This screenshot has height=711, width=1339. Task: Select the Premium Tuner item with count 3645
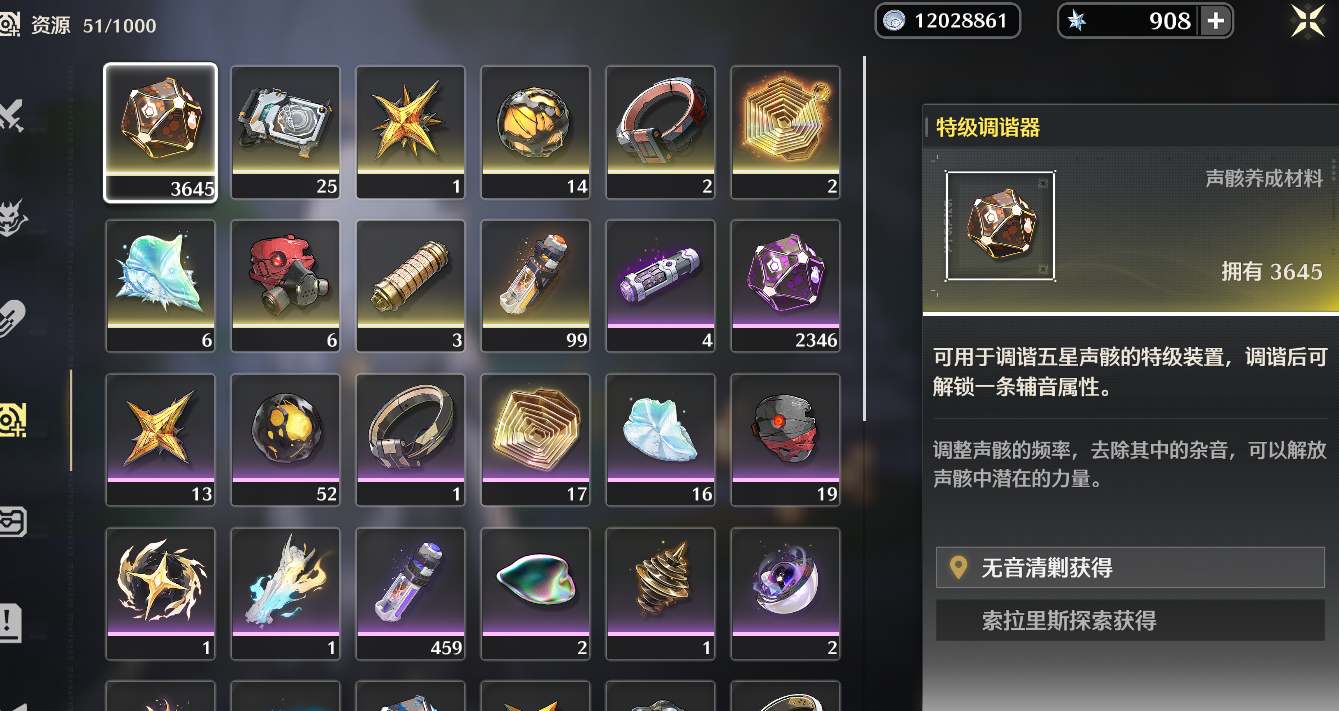click(160, 132)
